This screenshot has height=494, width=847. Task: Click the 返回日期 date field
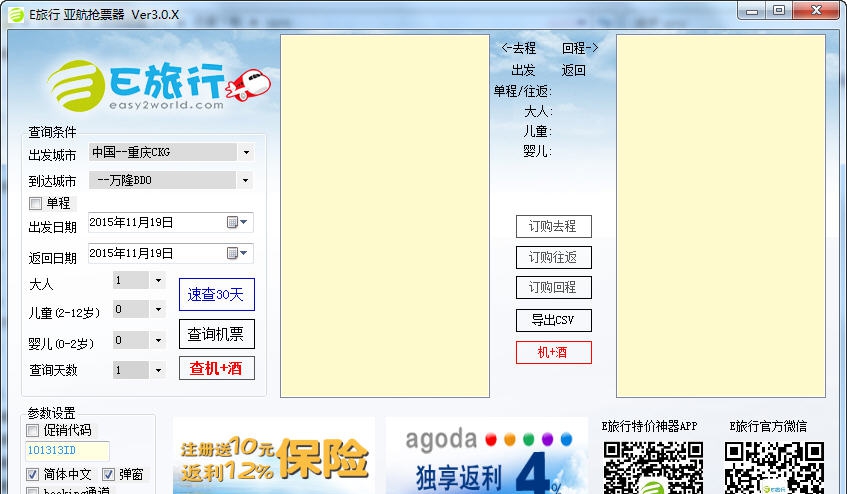point(171,253)
